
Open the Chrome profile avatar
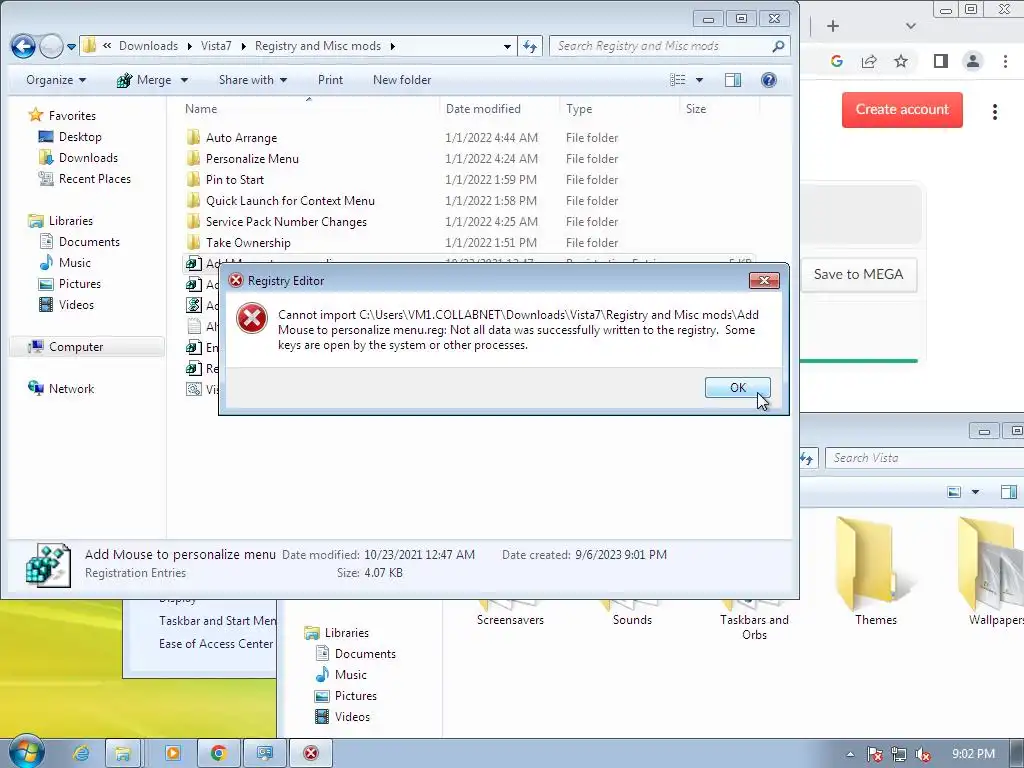(x=972, y=61)
